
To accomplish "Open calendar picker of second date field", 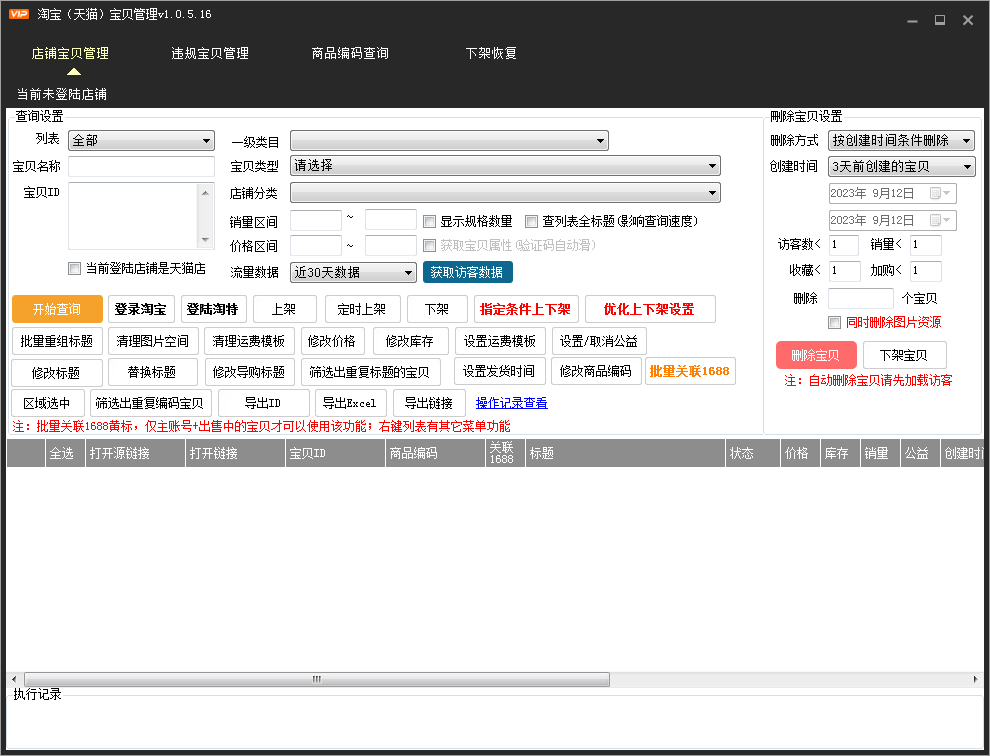I will [x=940, y=220].
